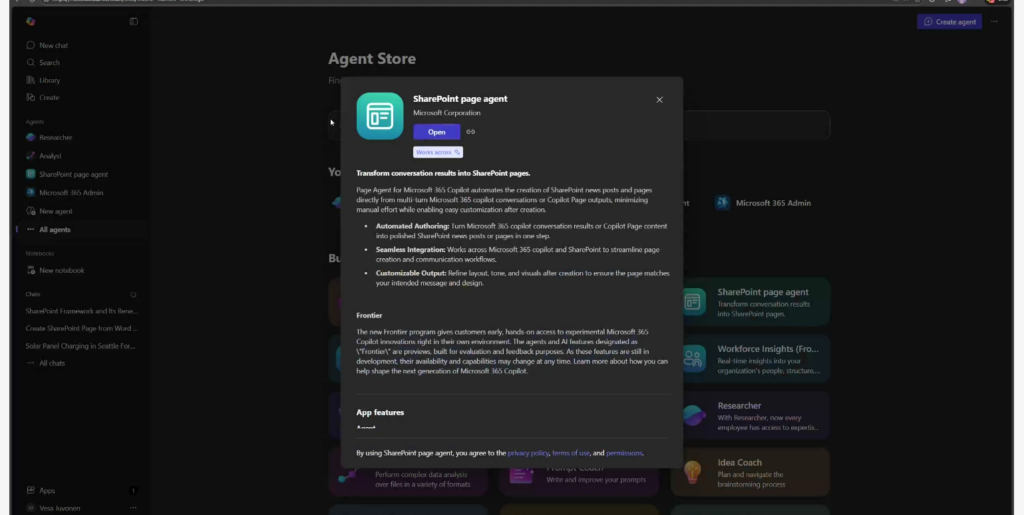Viewport: 1024px width, 515px height.
Task: Open Solar Panel Charging in Seattle chat
Action: click(x=82, y=346)
